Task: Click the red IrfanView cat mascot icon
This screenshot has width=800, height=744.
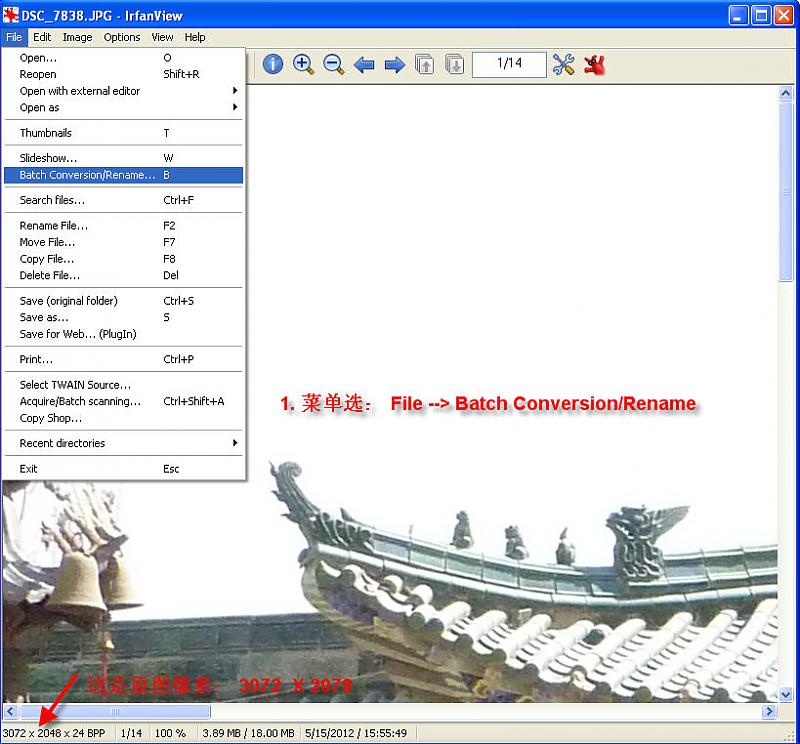Action: (x=595, y=65)
